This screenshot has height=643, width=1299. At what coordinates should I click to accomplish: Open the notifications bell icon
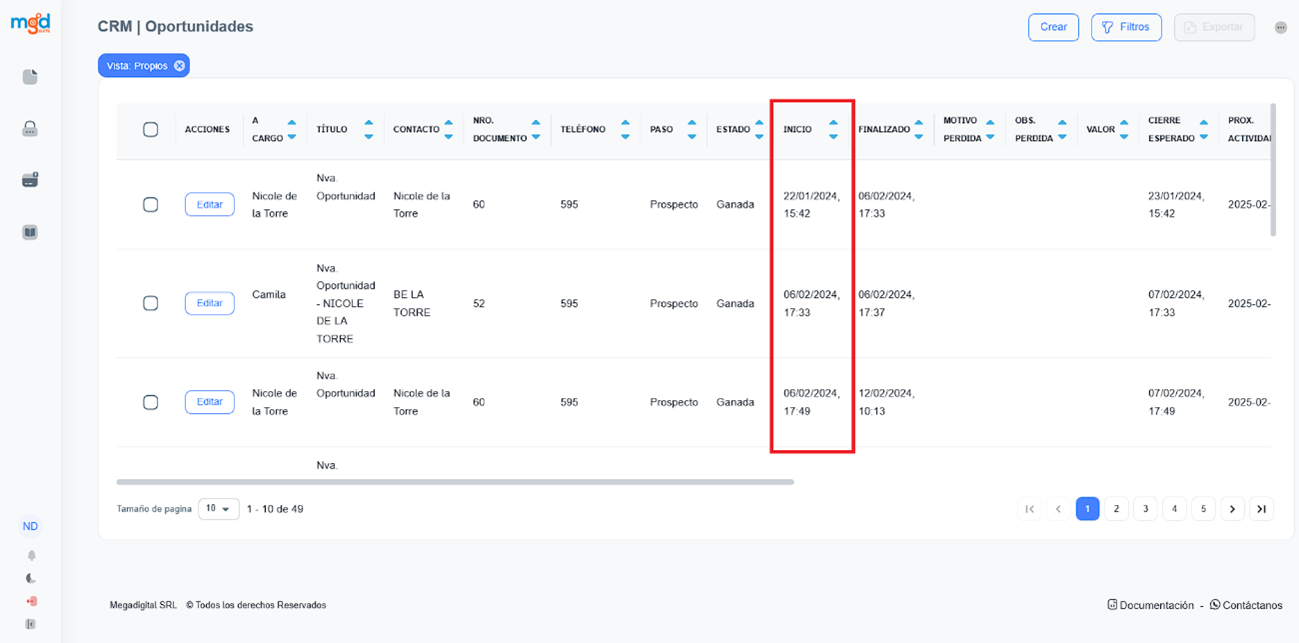click(31, 555)
